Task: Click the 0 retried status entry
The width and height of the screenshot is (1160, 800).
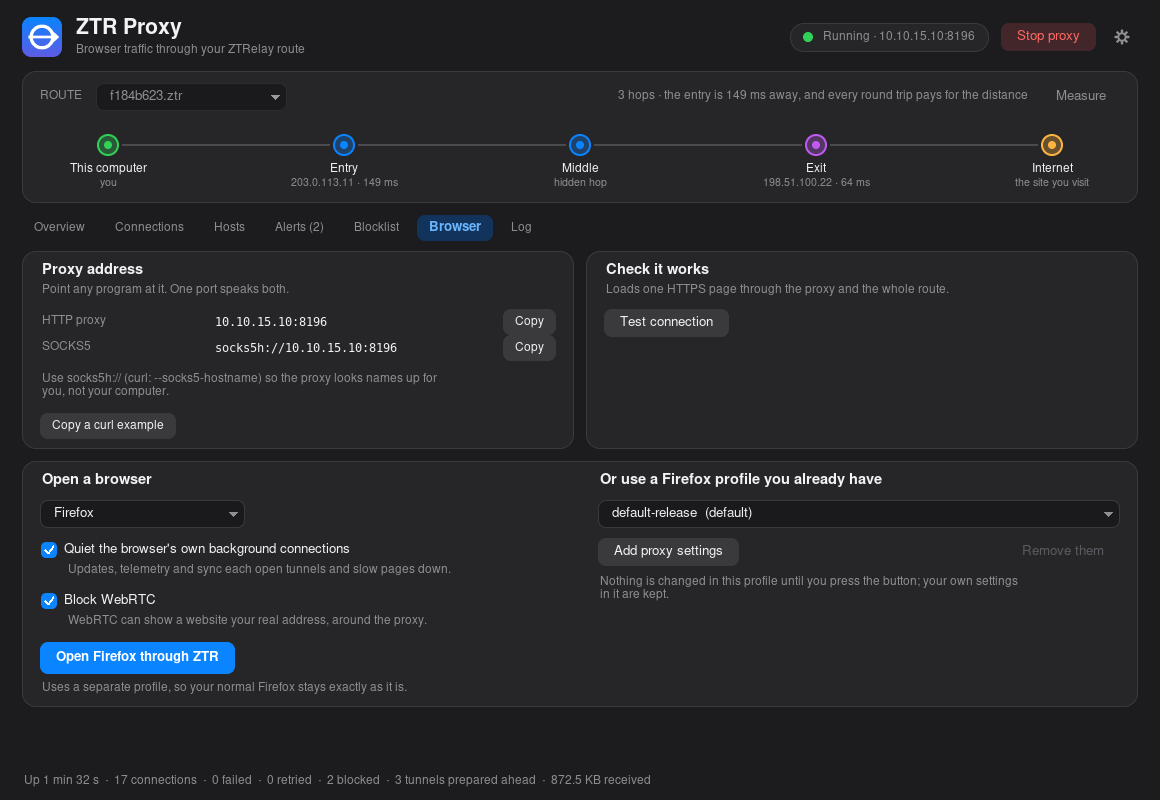Action: tap(289, 780)
